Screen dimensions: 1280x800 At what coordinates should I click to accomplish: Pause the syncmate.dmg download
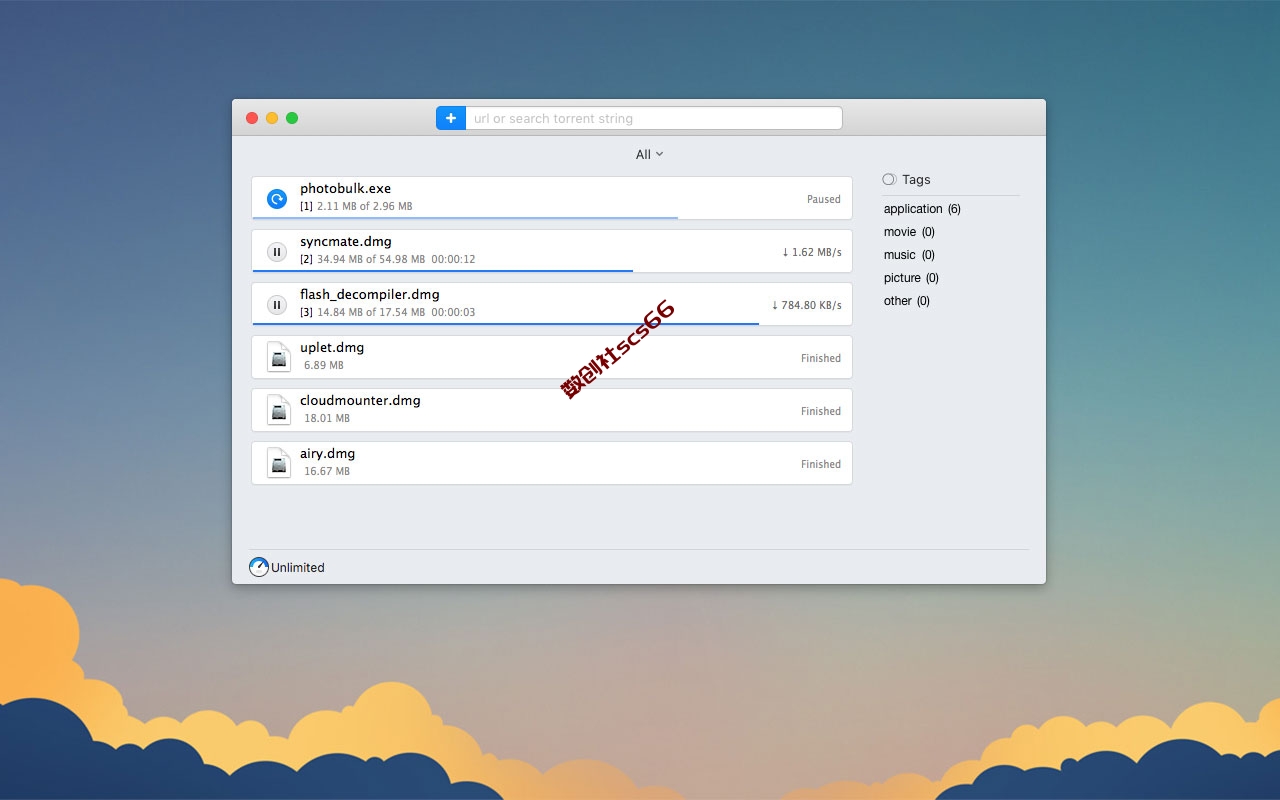point(277,252)
